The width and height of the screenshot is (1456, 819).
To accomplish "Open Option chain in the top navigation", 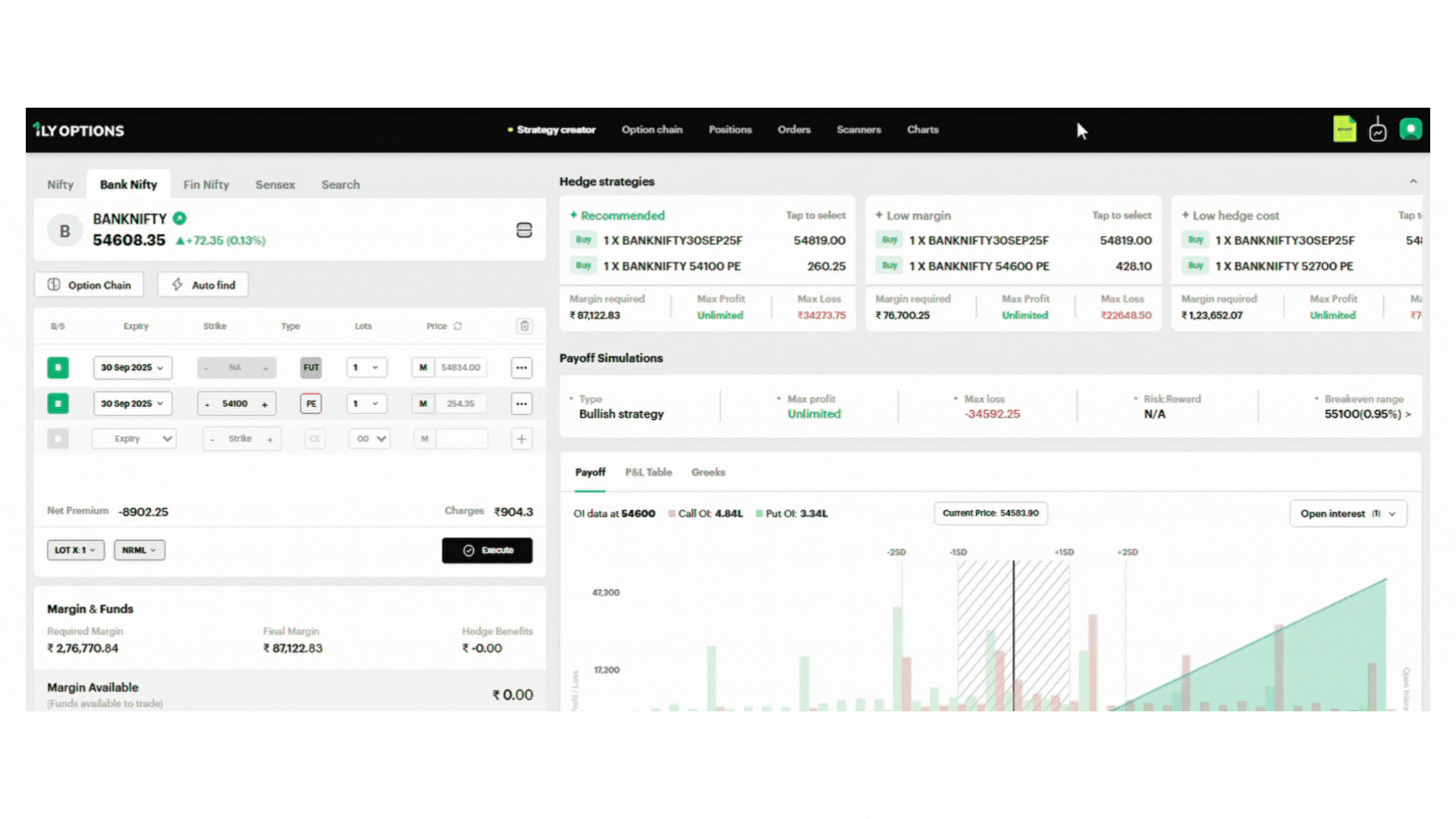I will click(651, 130).
